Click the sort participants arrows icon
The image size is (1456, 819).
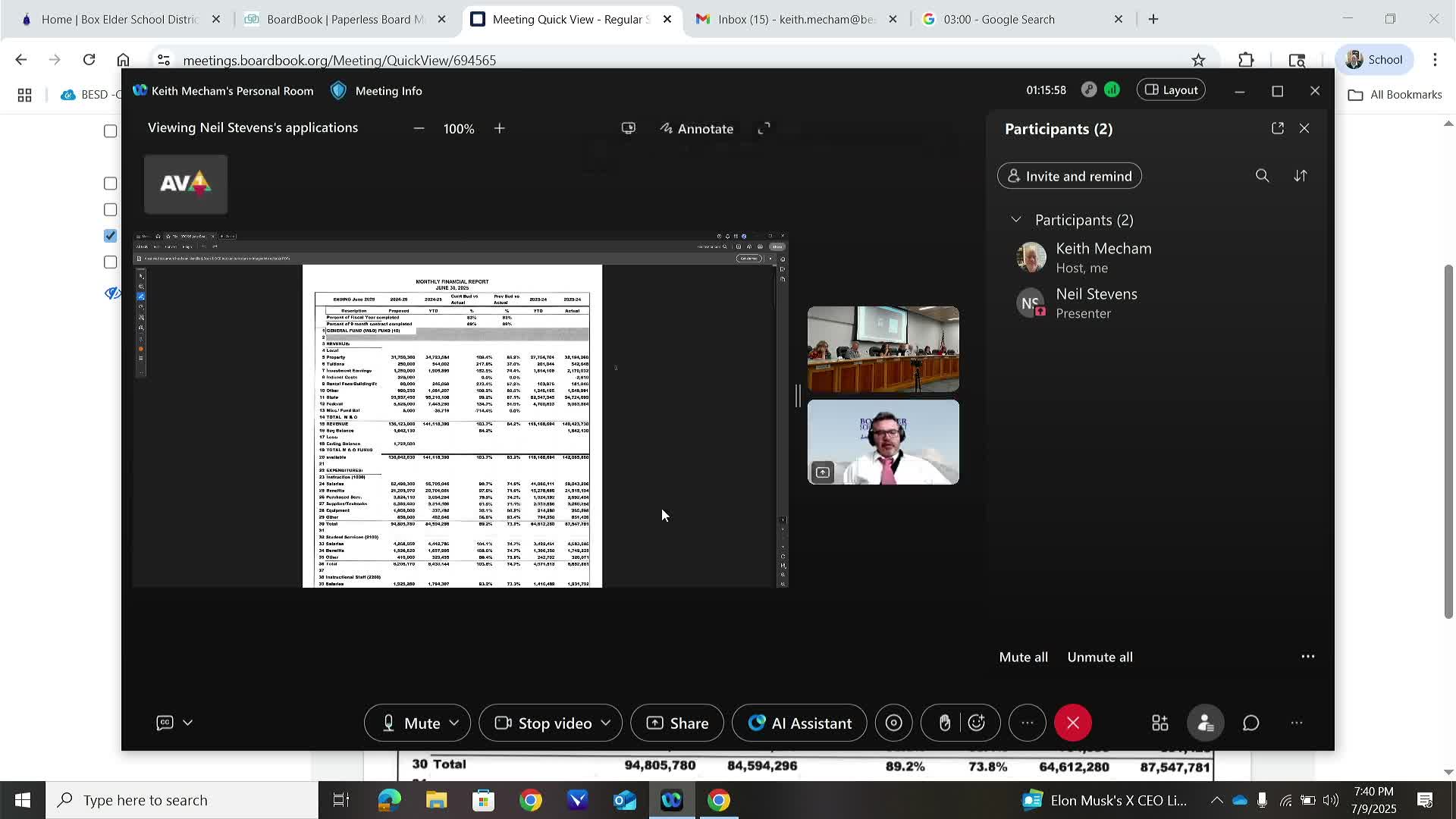pos(1301,176)
